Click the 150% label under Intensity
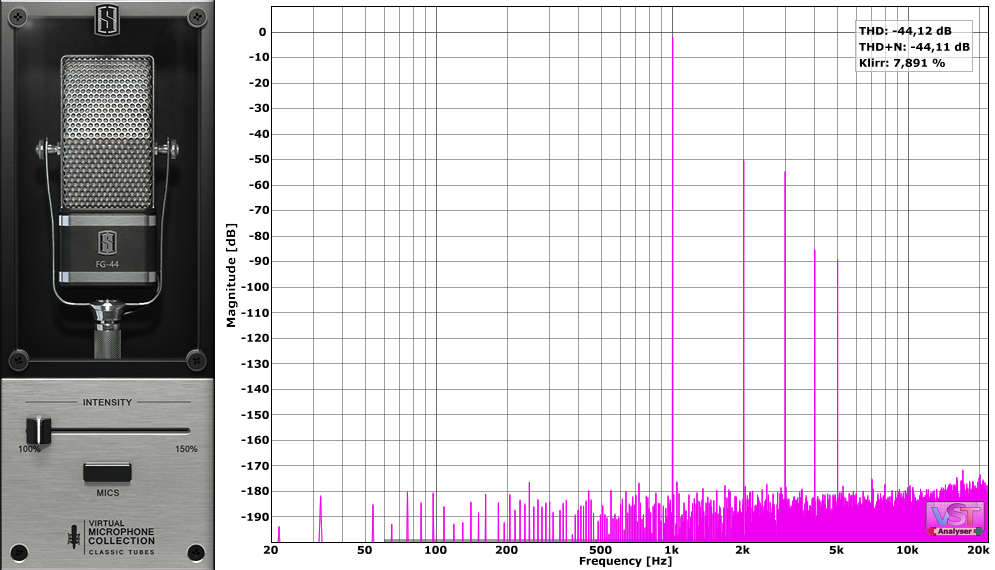Image resolution: width=995 pixels, height=570 pixels. click(x=186, y=449)
